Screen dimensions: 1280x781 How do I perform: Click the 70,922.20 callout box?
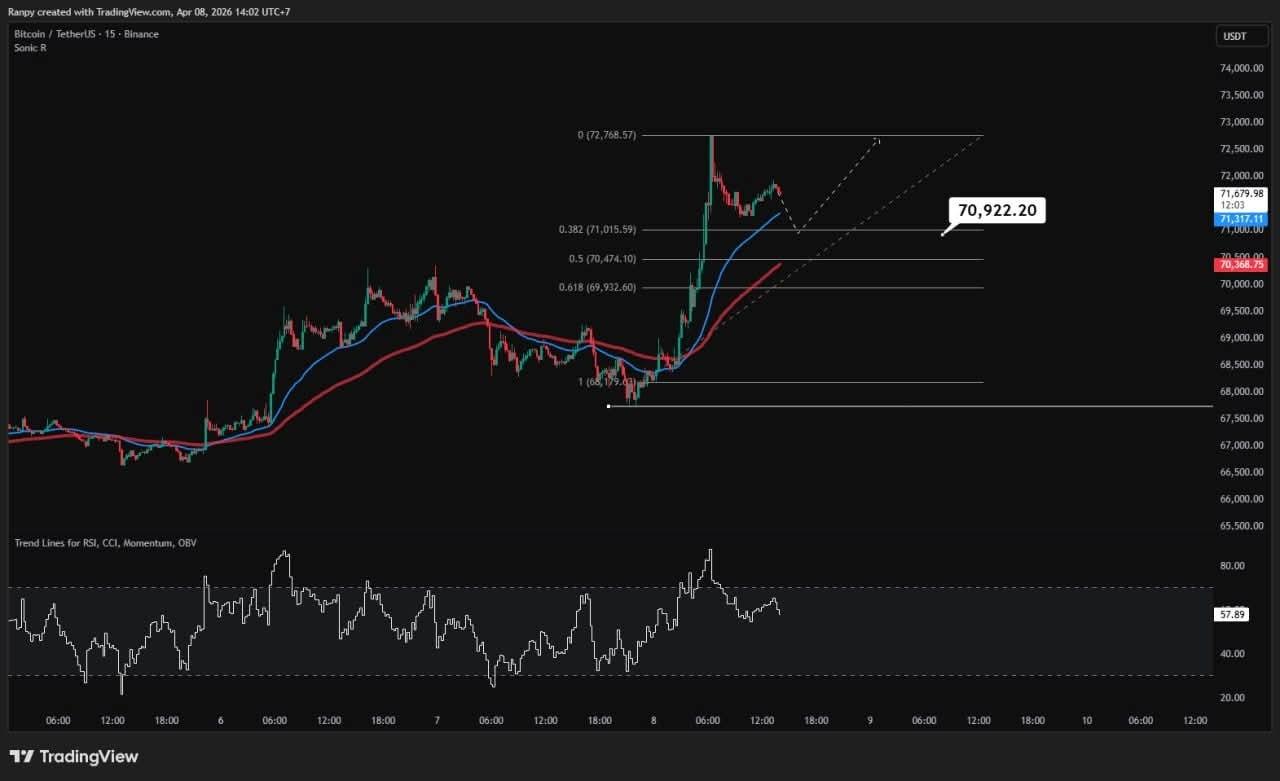pyautogui.click(x=997, y=210)
